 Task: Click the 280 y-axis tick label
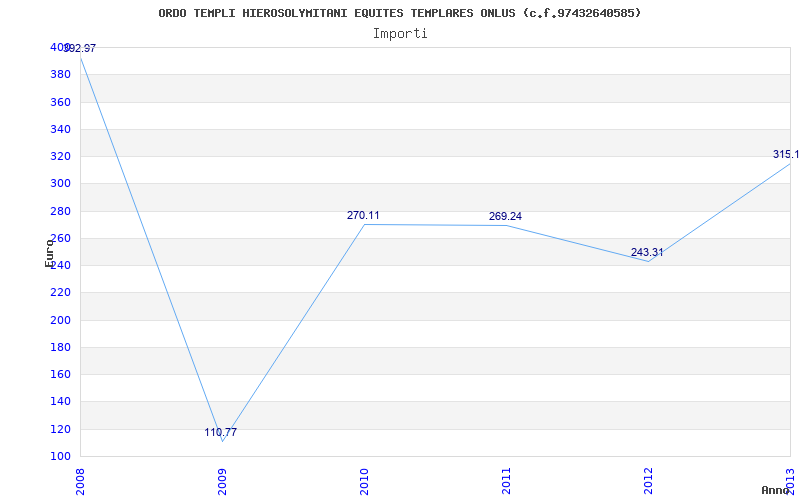coord(60,211)
